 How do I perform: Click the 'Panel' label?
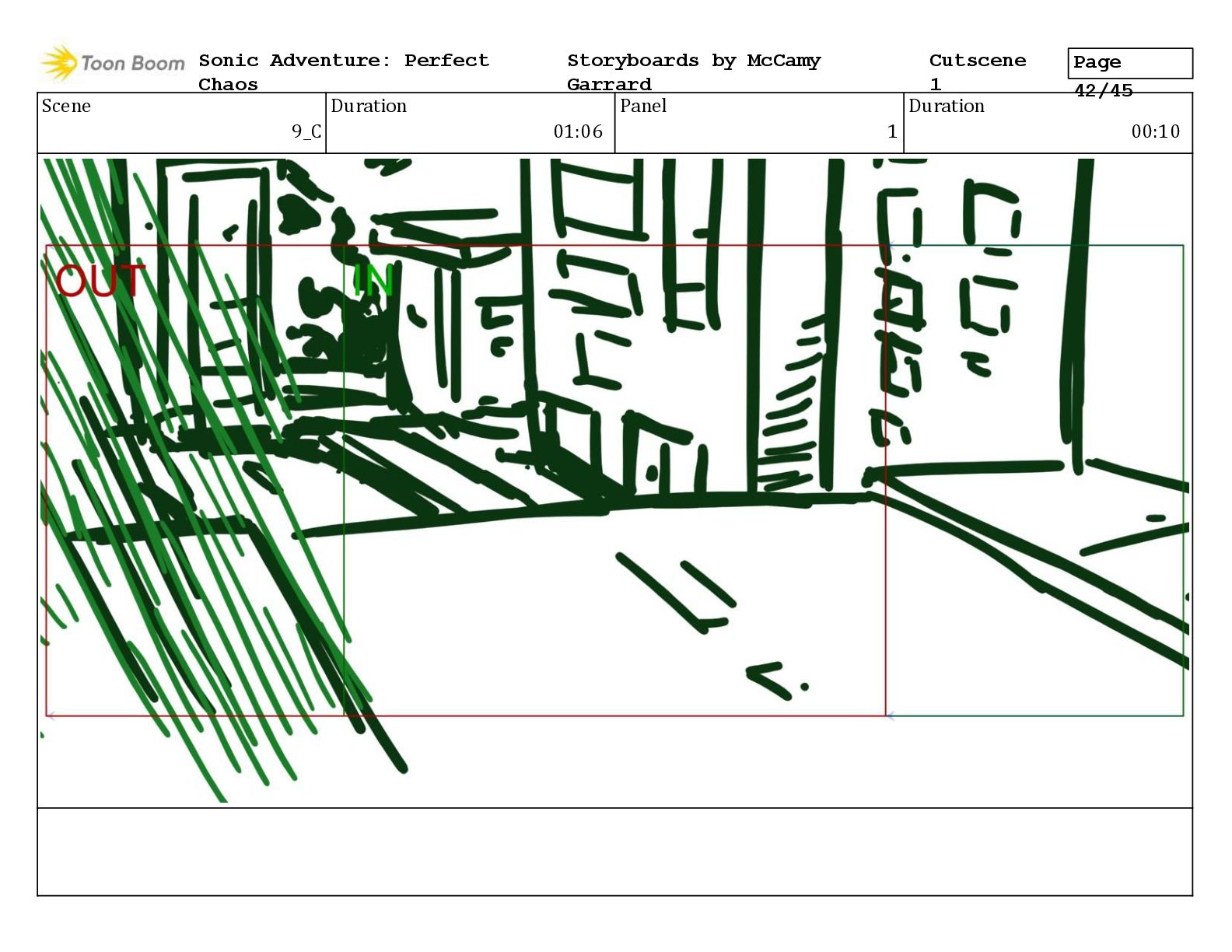pyautogui.click(x=643, y=106)
